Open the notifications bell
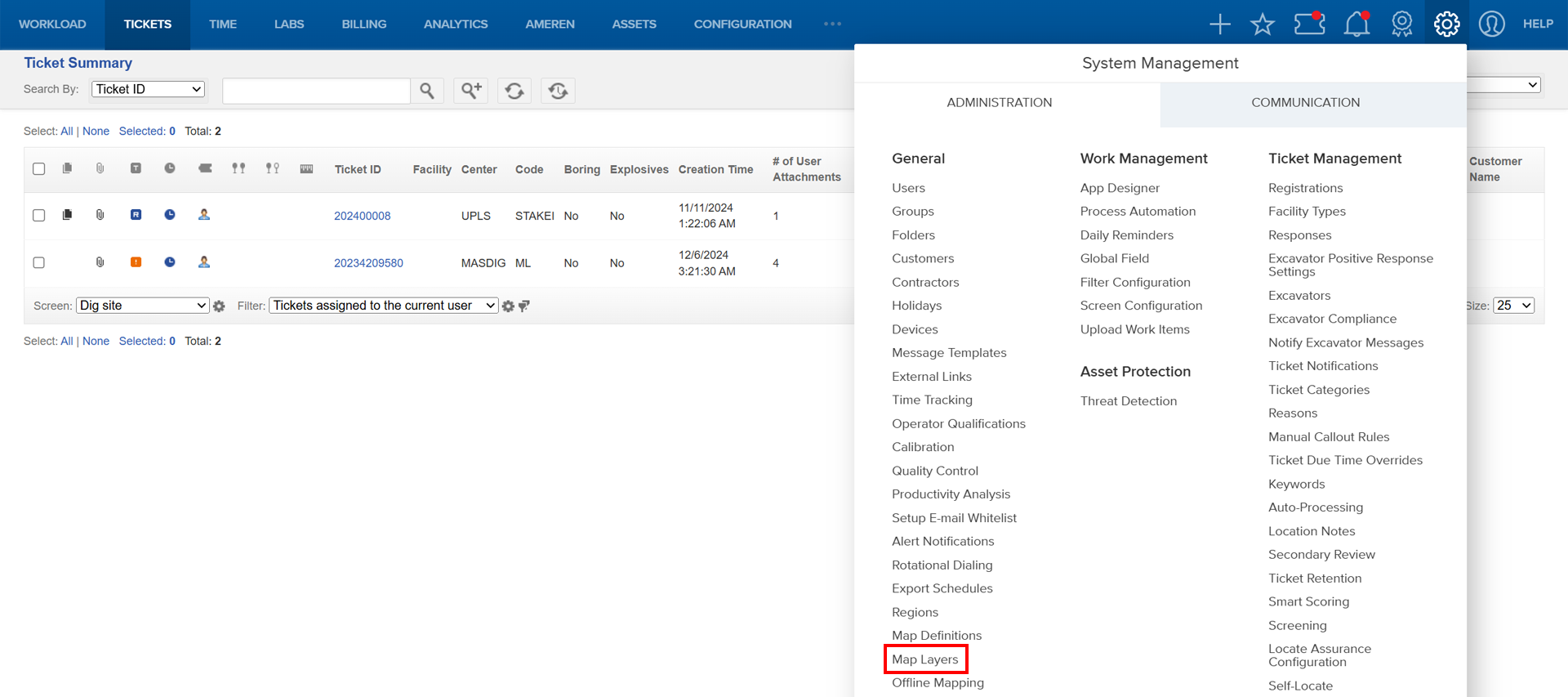Viewport: 1568px width, 697px height. 1356,24
